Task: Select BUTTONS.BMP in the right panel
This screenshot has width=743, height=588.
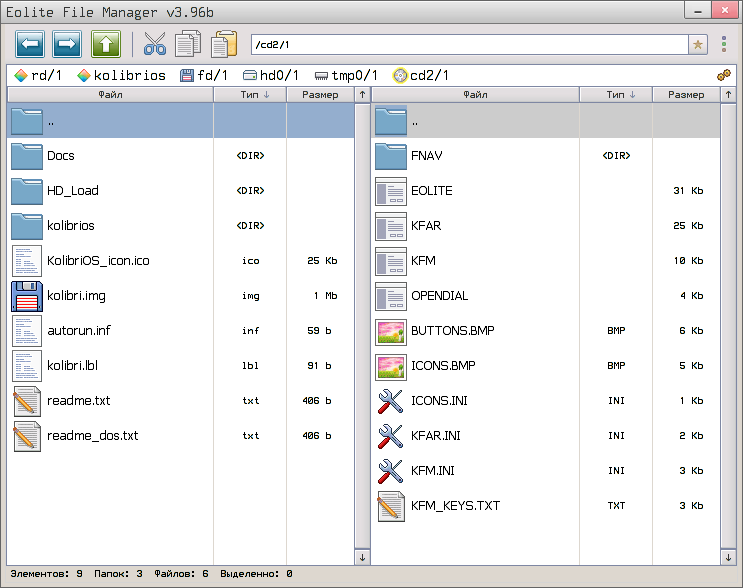Action: (x=452, y=331)
